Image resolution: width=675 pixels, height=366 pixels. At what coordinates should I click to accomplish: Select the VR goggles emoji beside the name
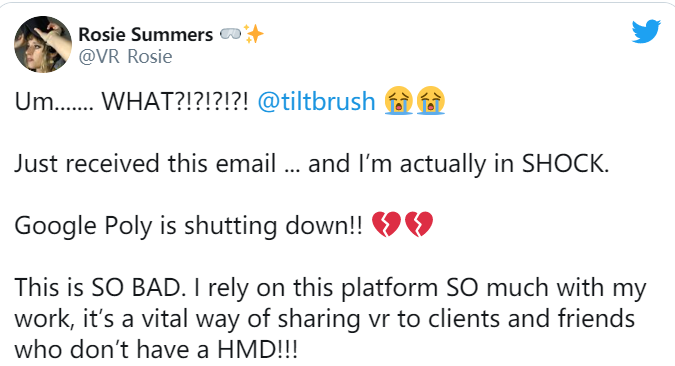pos(230,34)
